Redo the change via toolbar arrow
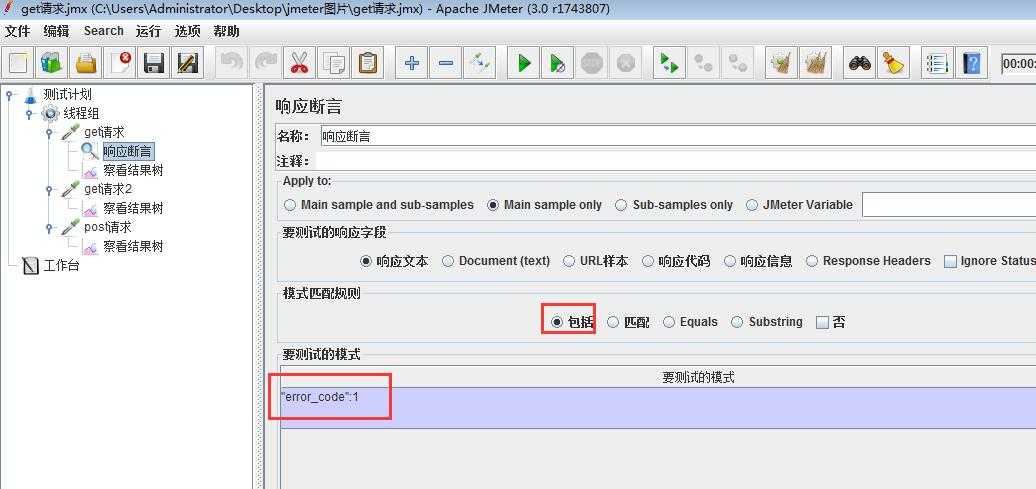 (266, 63)
